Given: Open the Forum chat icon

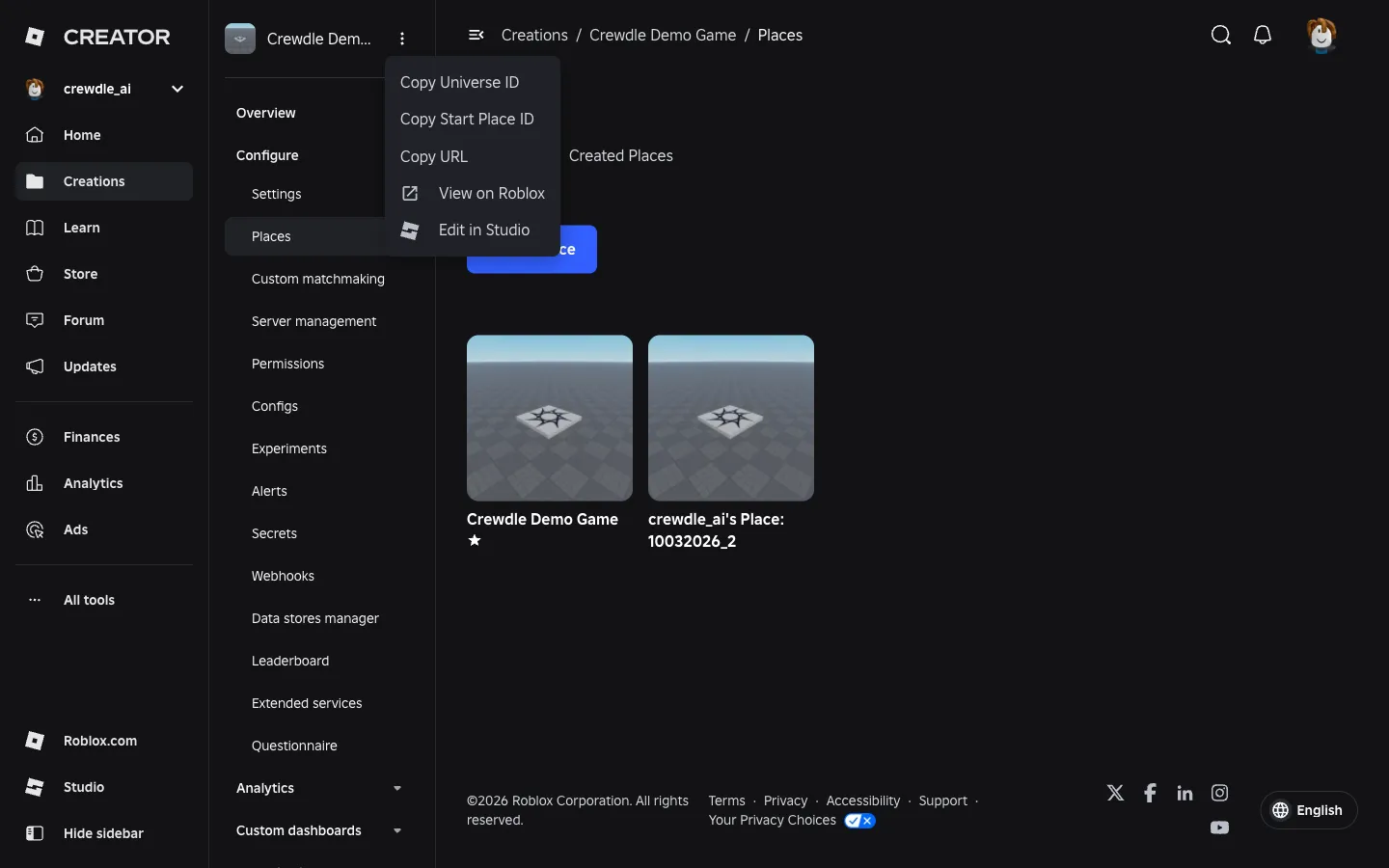Looking at the screenshot, I should (x=35, y=320).
